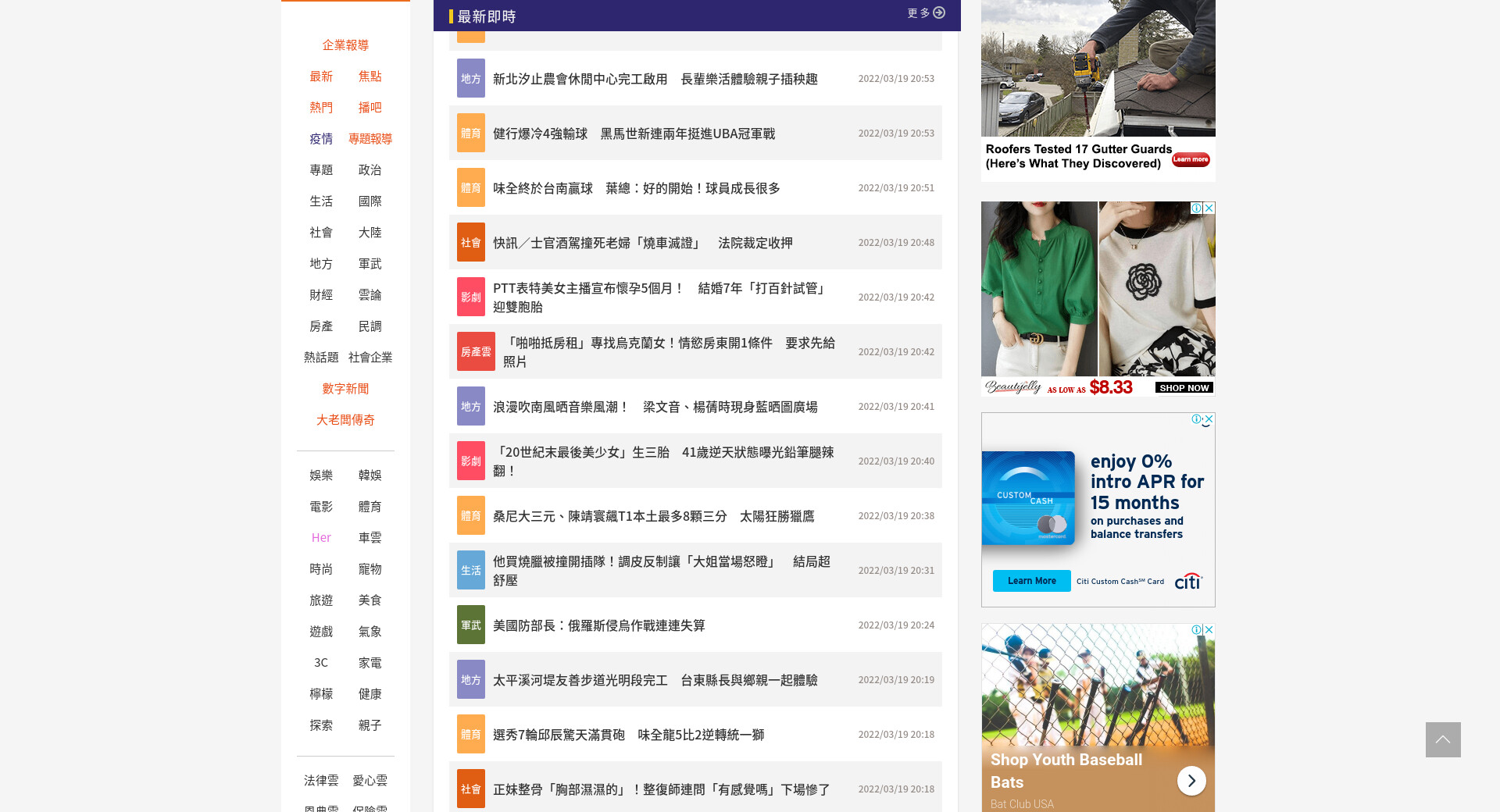
Task: Click the roofer gutter guards ad image
Action: coord(1098,69)
